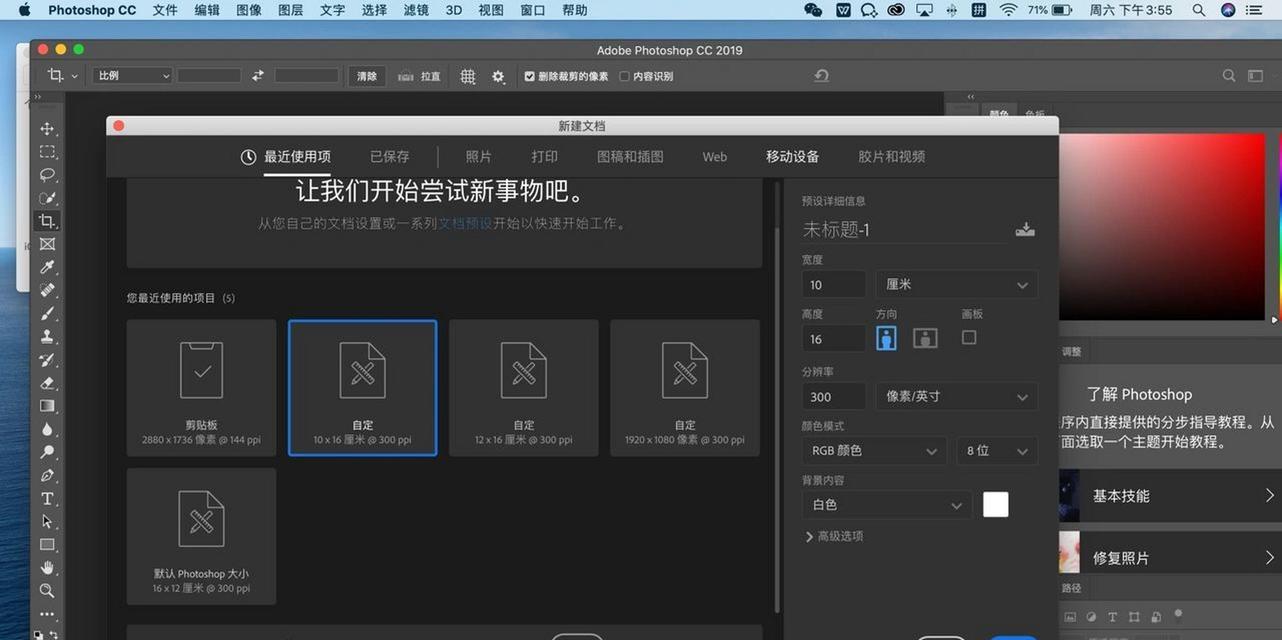The image size is (1282, 640).
Task: Open the RGB 颜色 mode dropdown
Action: [x=874, y=451]
